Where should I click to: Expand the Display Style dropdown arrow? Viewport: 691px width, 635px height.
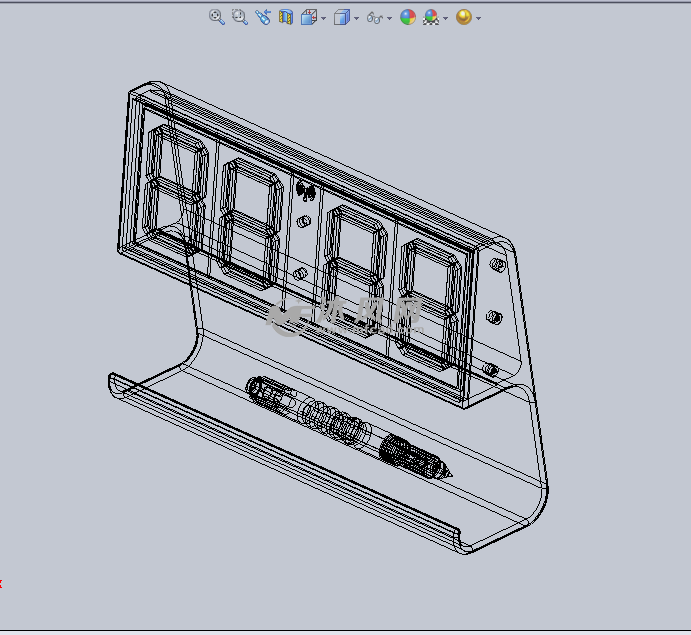(356, 19)
